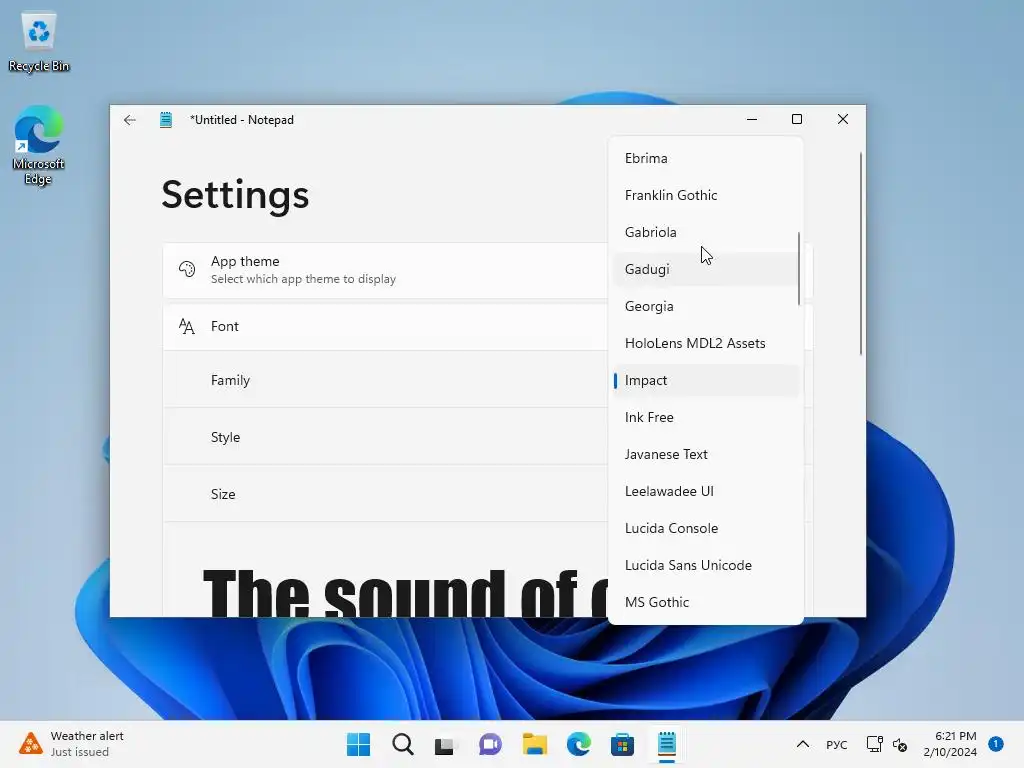Open the Windows Start menu
Viewport: 1024px width, 768px height.
[x=358, y=744]
